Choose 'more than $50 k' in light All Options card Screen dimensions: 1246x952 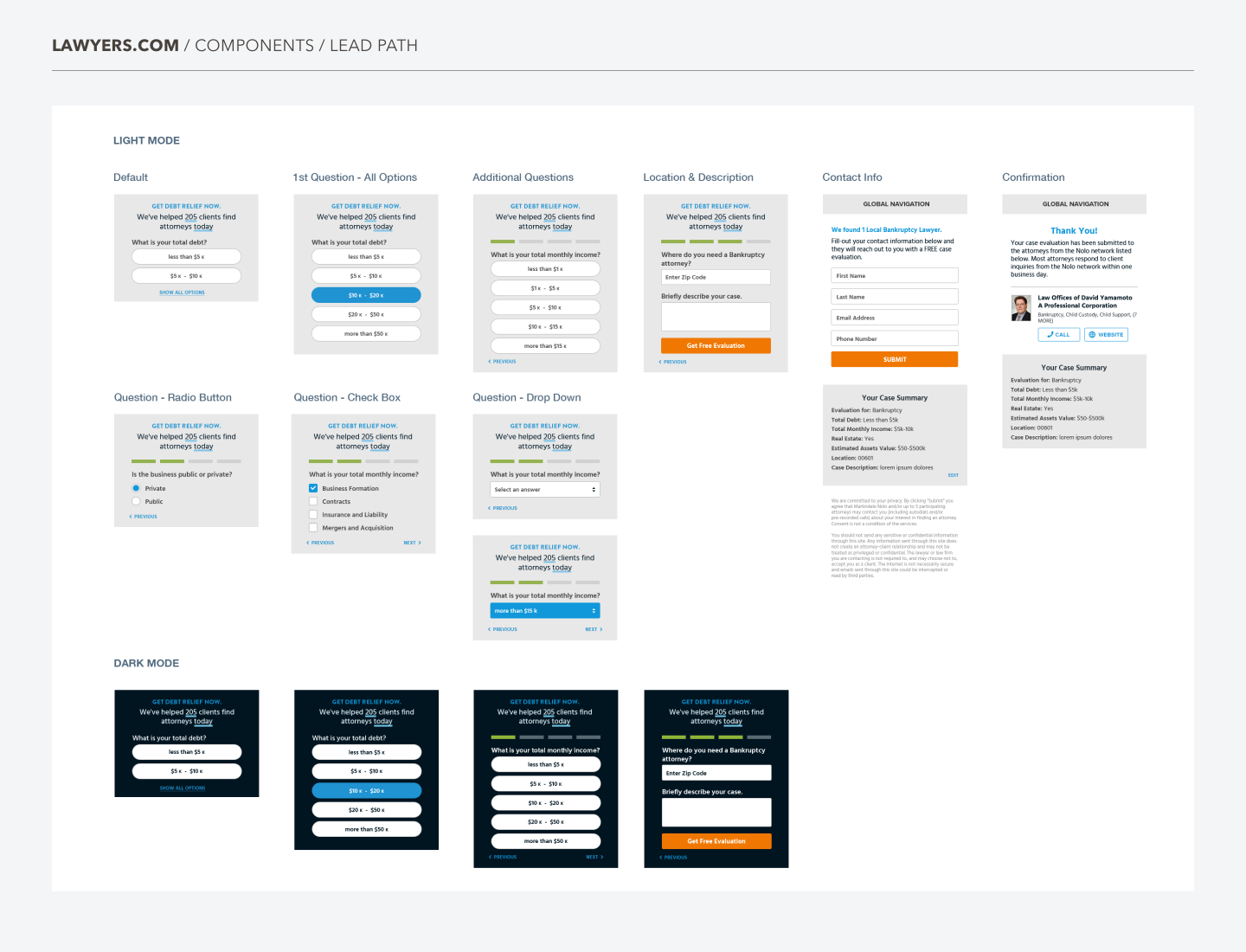point(366,333)
